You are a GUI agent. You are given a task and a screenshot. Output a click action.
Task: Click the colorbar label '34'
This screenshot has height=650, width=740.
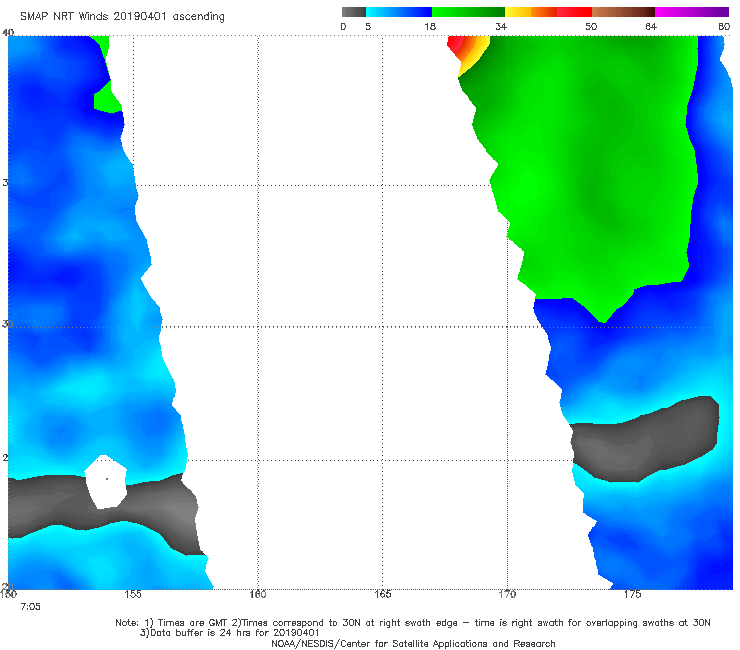[501, 26]
